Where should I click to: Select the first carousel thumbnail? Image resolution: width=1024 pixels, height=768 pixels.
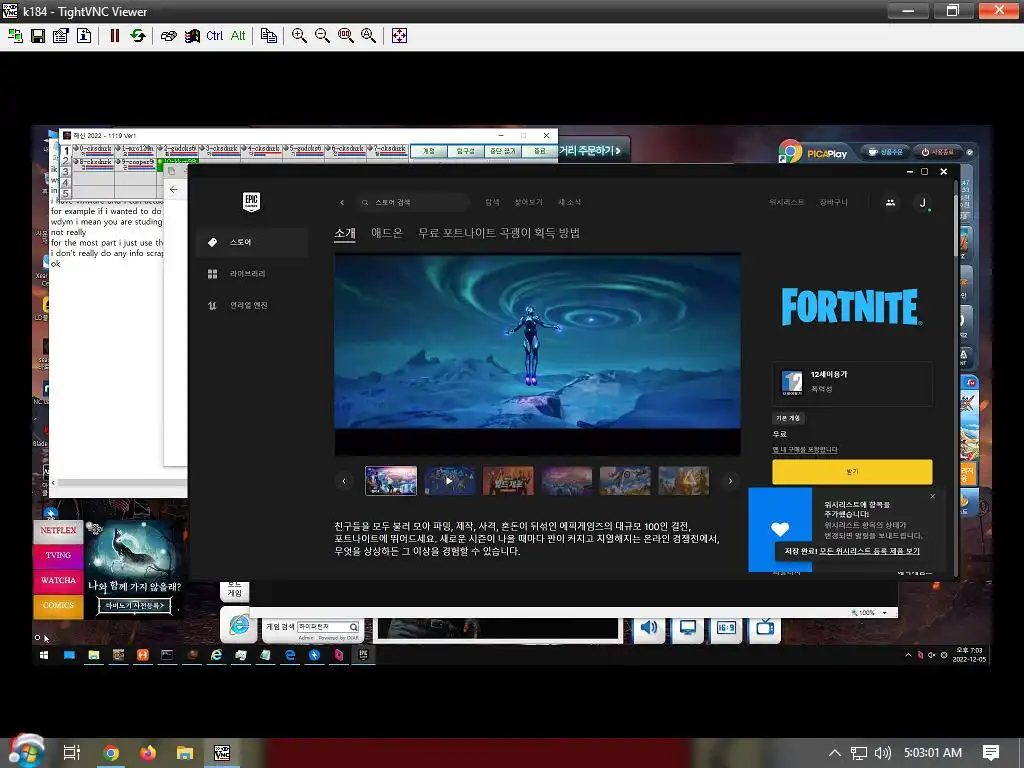click(x=391, y=481)
